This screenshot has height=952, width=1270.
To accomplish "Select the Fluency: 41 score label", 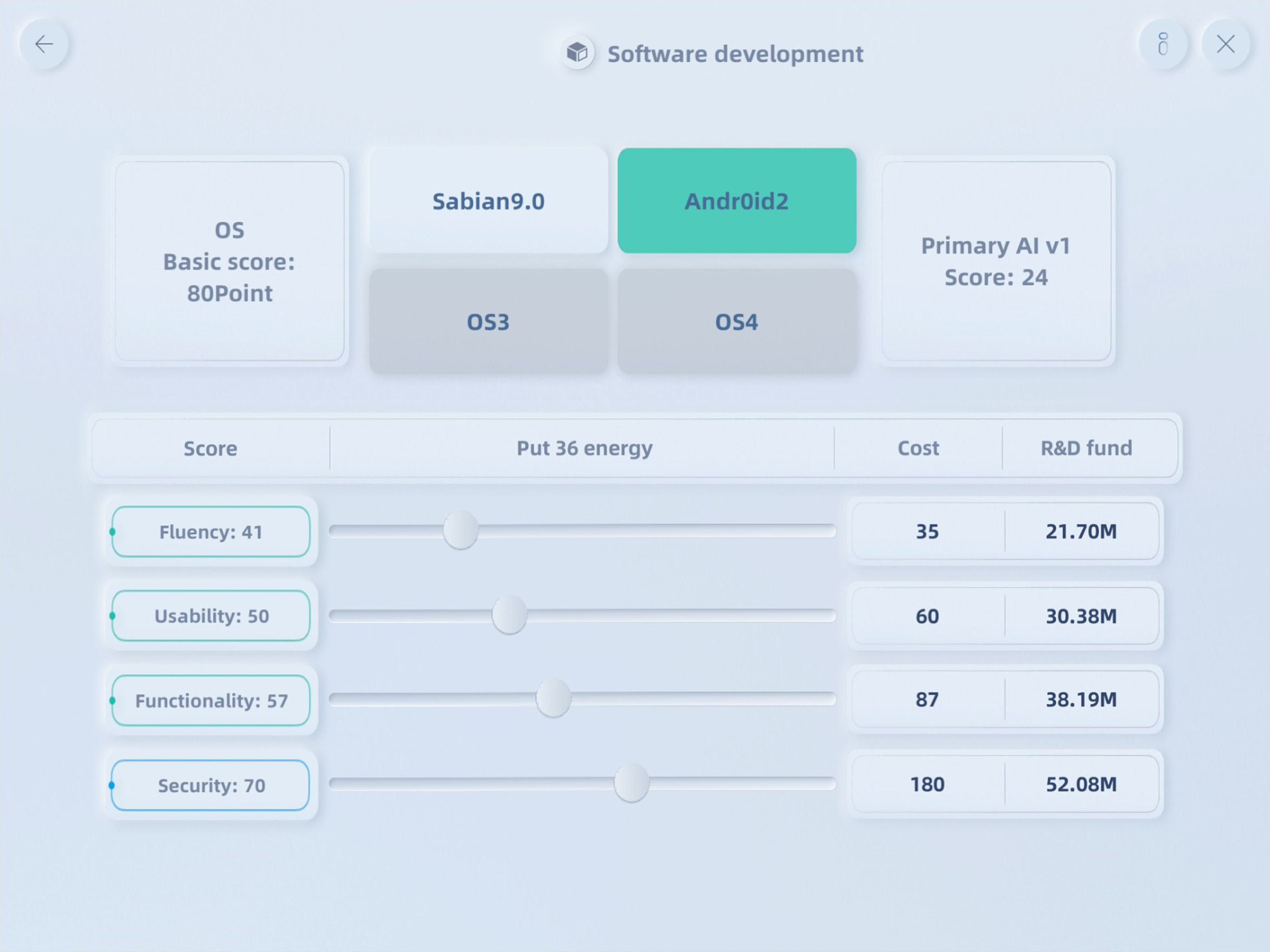I will click(211, 532).
